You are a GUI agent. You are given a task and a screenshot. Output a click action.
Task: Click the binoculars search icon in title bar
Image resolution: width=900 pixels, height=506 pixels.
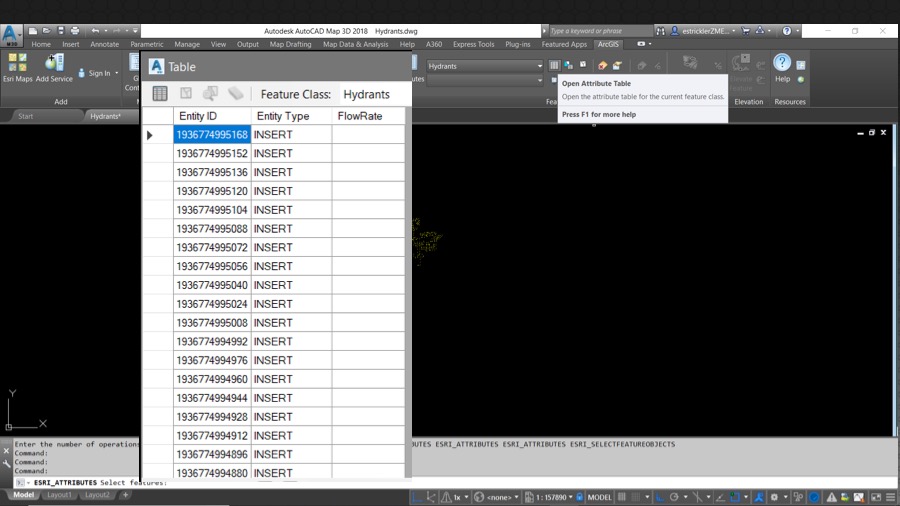(661, 31)
